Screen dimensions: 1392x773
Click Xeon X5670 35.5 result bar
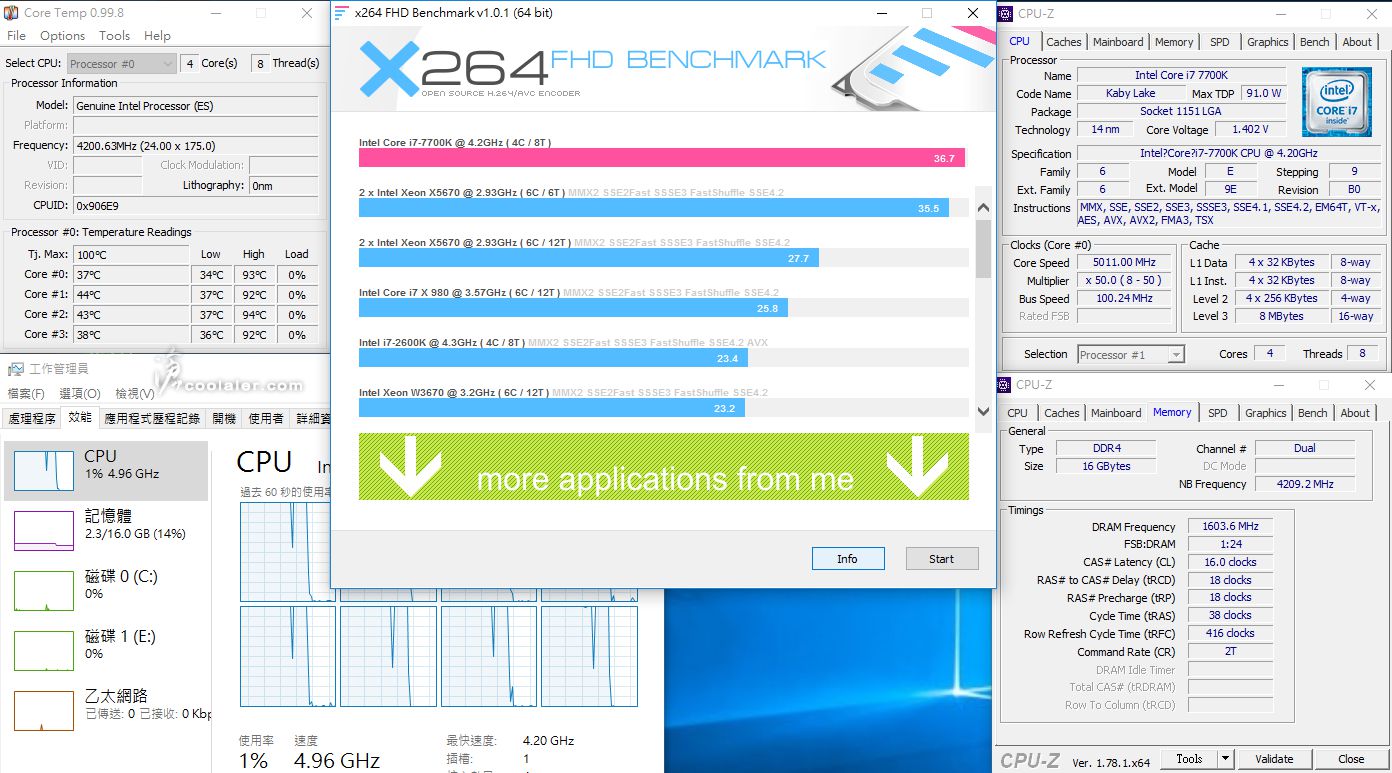[654, 208]
